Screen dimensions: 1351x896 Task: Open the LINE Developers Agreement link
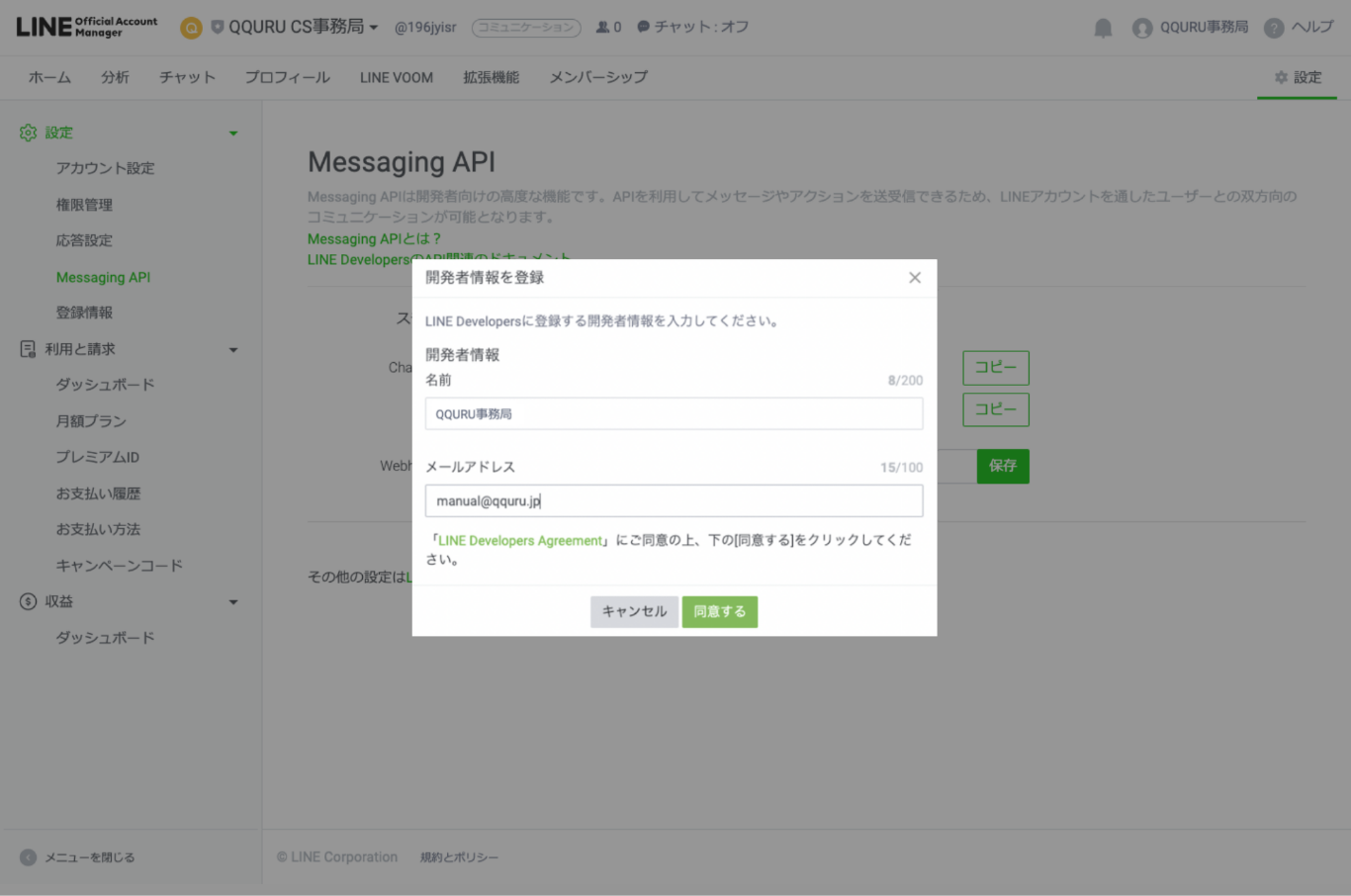pos(520,541)
